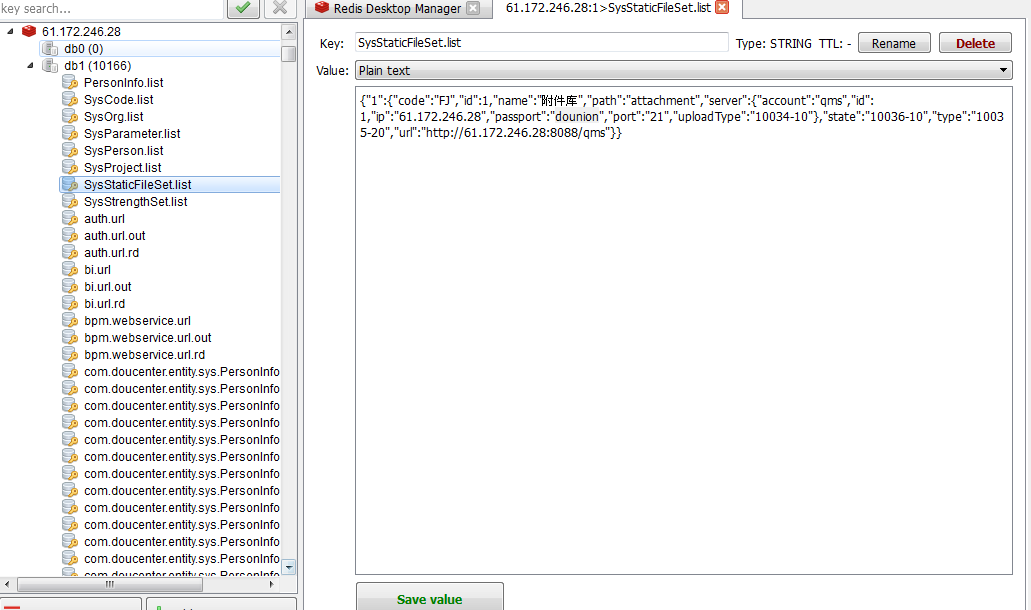Click key icon beside SysCode.list
1031x610 pixels.
click(70, 99)
